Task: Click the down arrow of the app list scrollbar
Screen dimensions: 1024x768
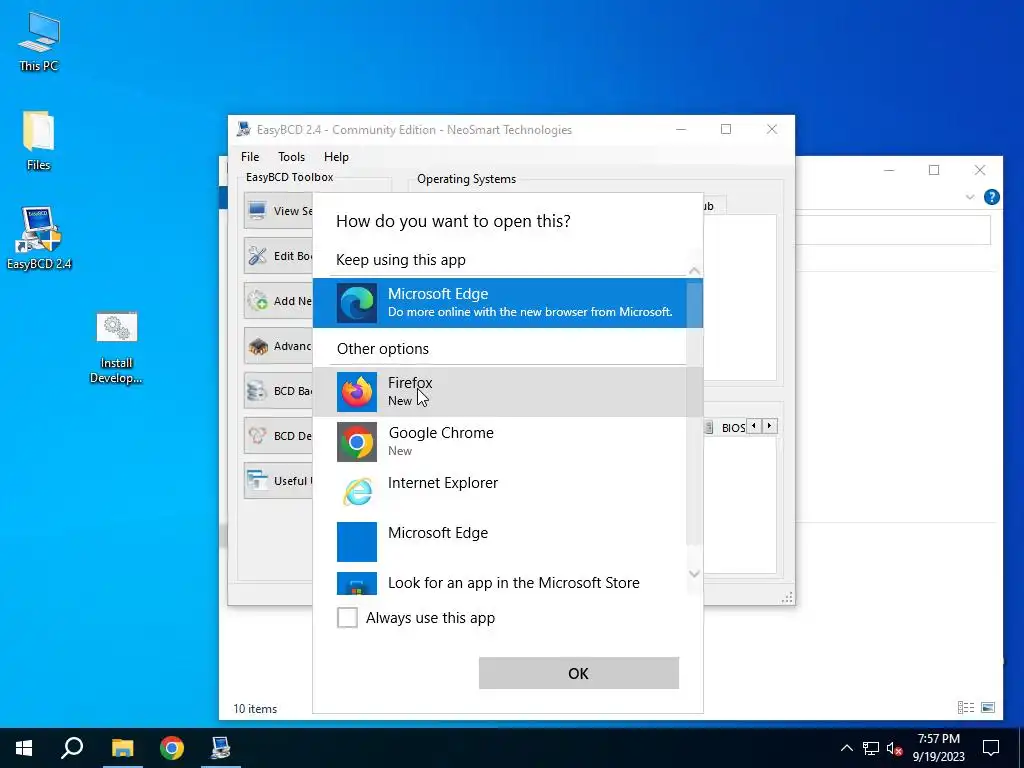Action: 694,574
